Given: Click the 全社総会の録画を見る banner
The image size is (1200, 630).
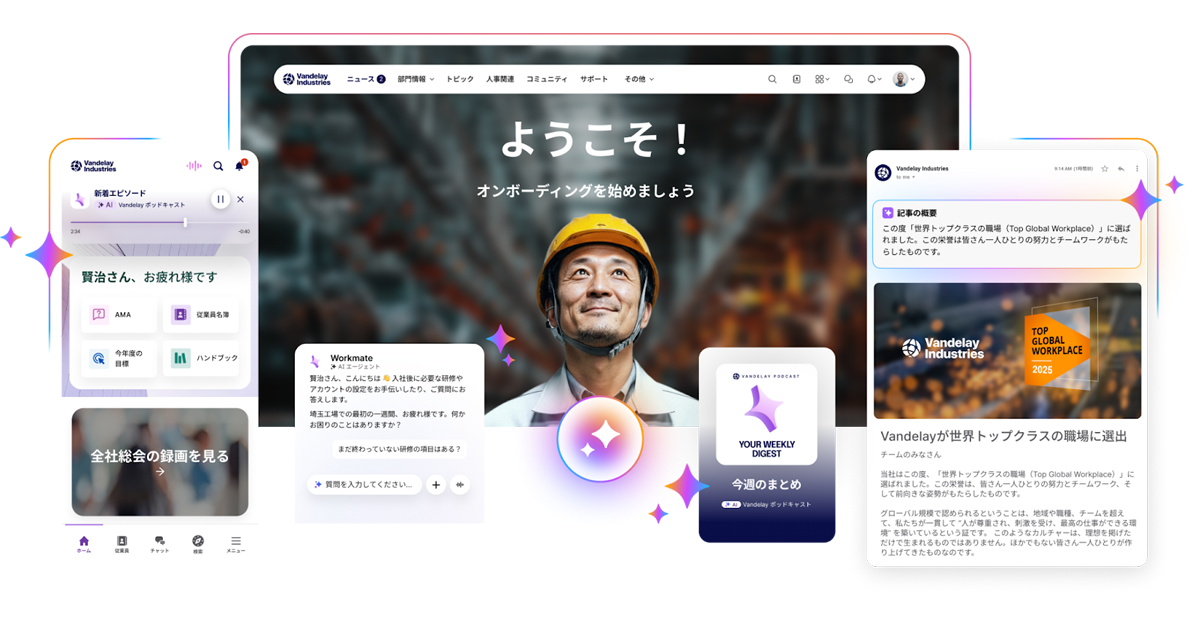Looking at the screenshot, I should [x=160, y=461].
